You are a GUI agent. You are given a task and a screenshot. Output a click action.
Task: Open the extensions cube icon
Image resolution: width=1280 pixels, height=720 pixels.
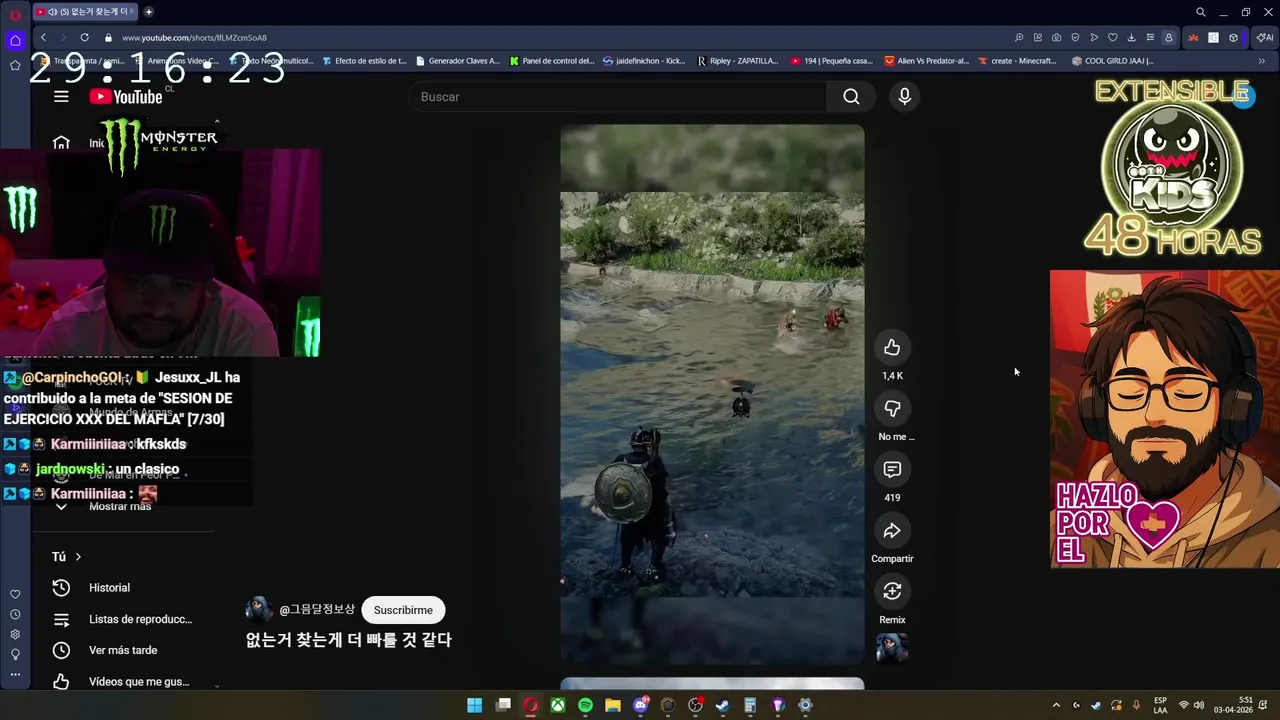1233,37
